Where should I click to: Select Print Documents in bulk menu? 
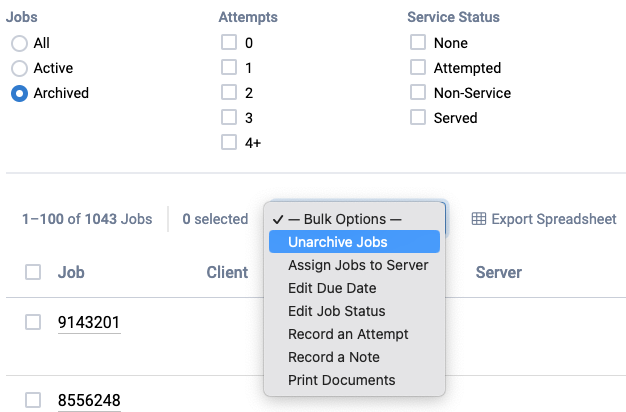(341, 380)
